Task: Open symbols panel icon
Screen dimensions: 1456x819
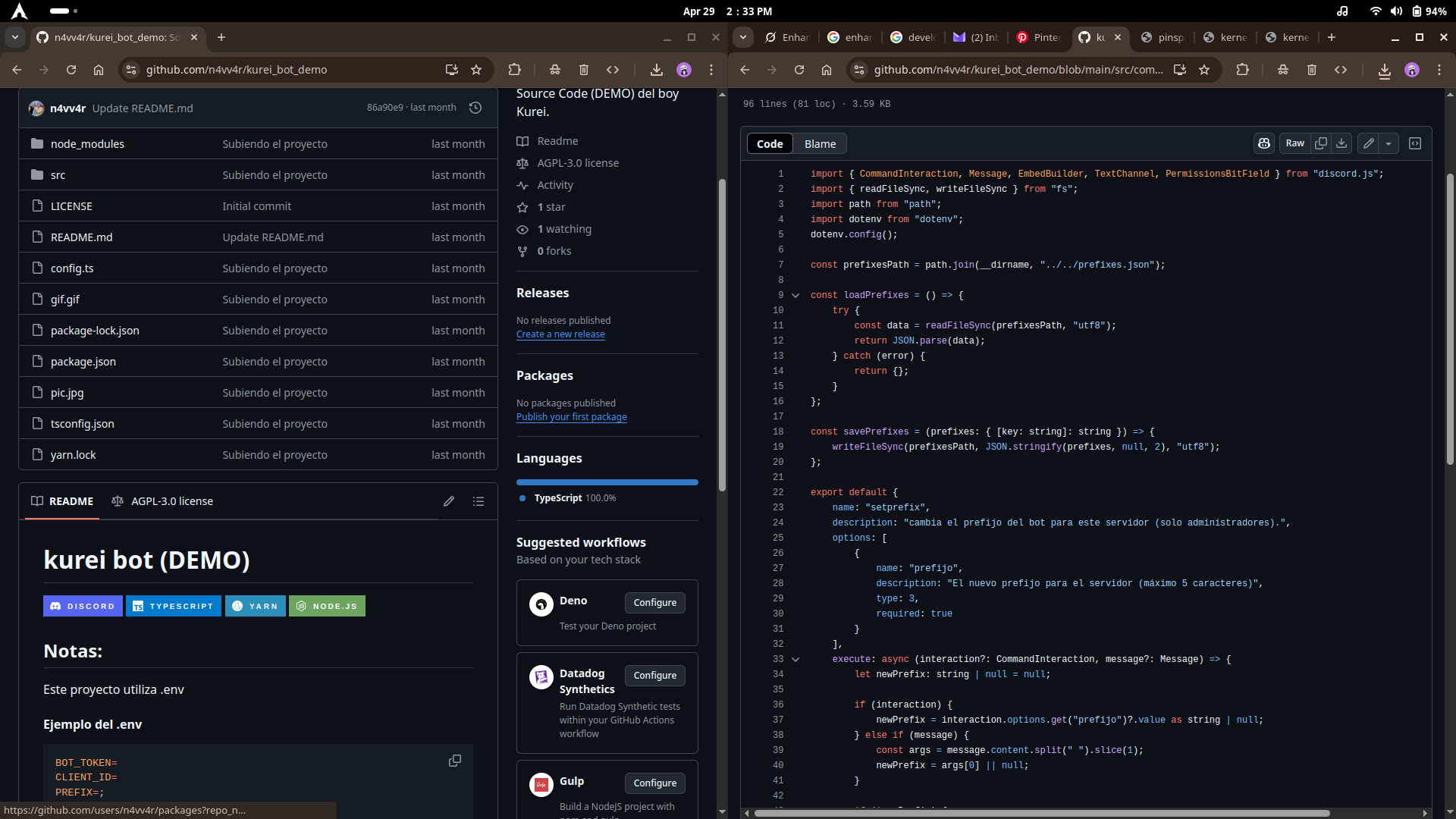Action: coord(1415,143)
